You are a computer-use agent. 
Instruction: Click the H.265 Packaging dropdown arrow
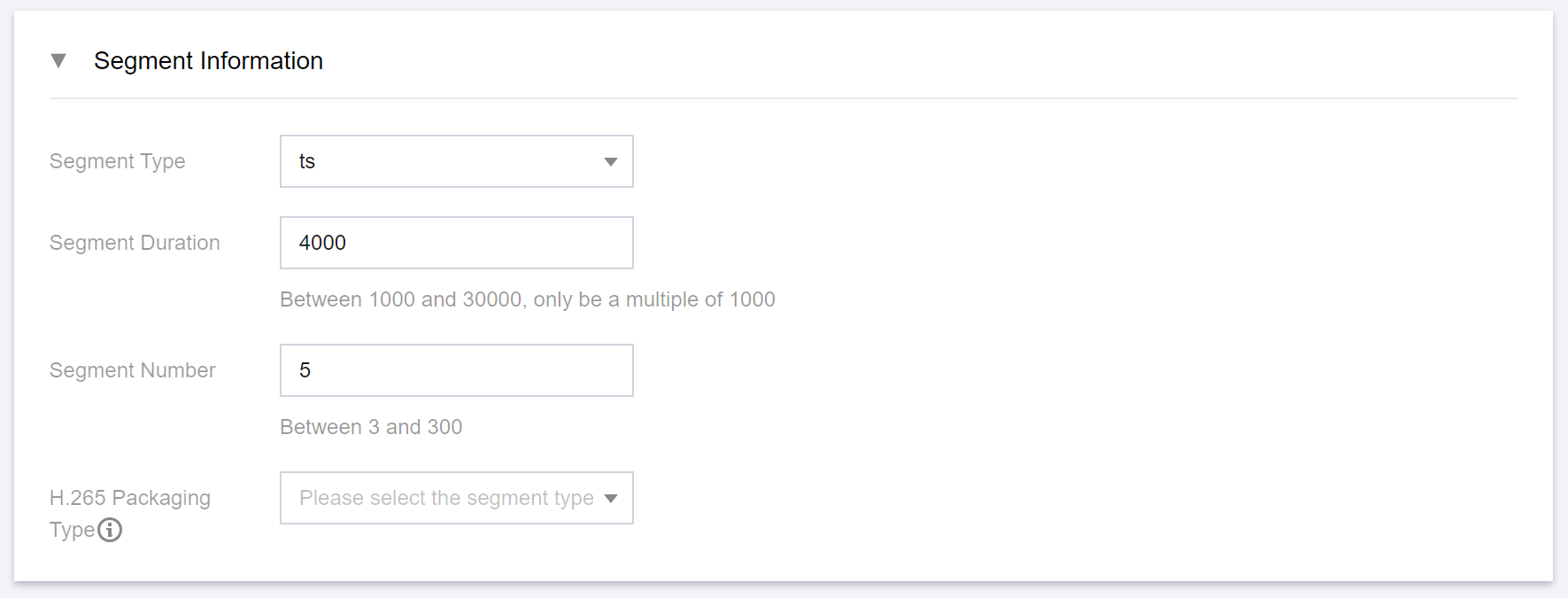tap(610, 498)
